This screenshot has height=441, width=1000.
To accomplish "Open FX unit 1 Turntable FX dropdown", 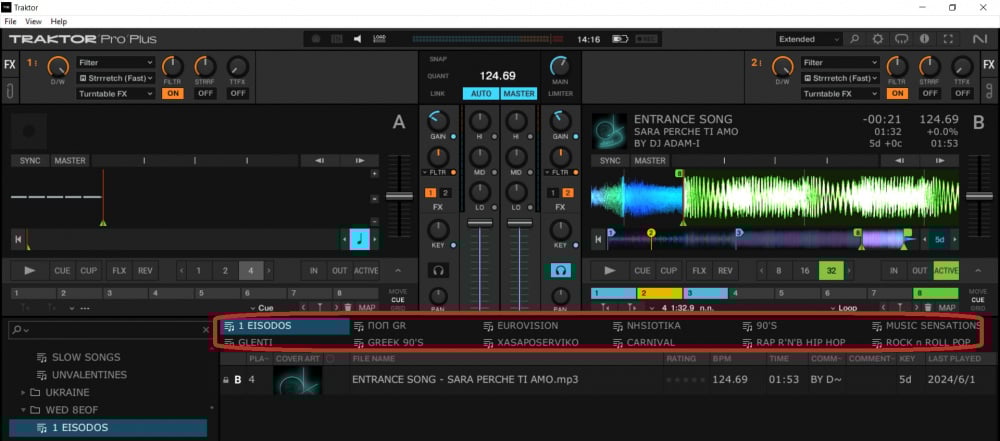I will (x=116, y=93).
